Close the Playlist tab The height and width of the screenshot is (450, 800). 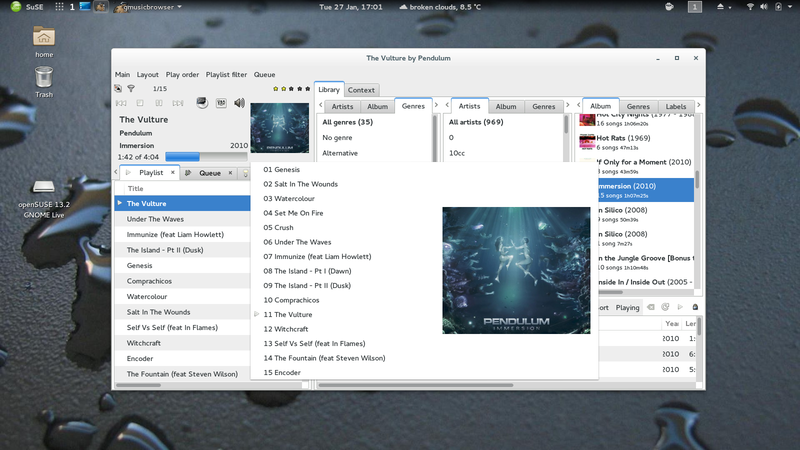172,172
